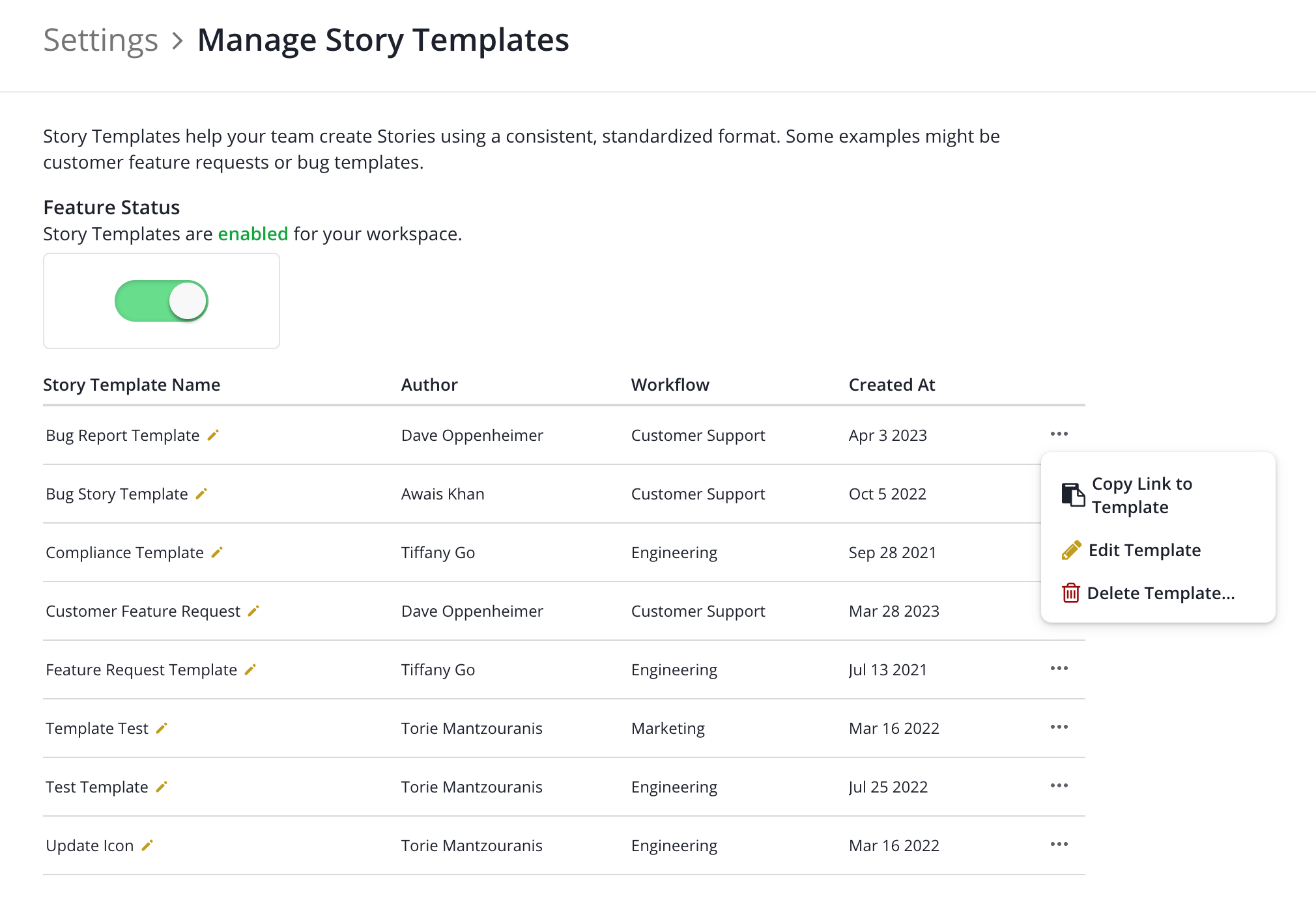This screenshot has width=1316, height=913.
Task: Open ellipsis menu for Feature Request Template
Action: coord(1059,669)
